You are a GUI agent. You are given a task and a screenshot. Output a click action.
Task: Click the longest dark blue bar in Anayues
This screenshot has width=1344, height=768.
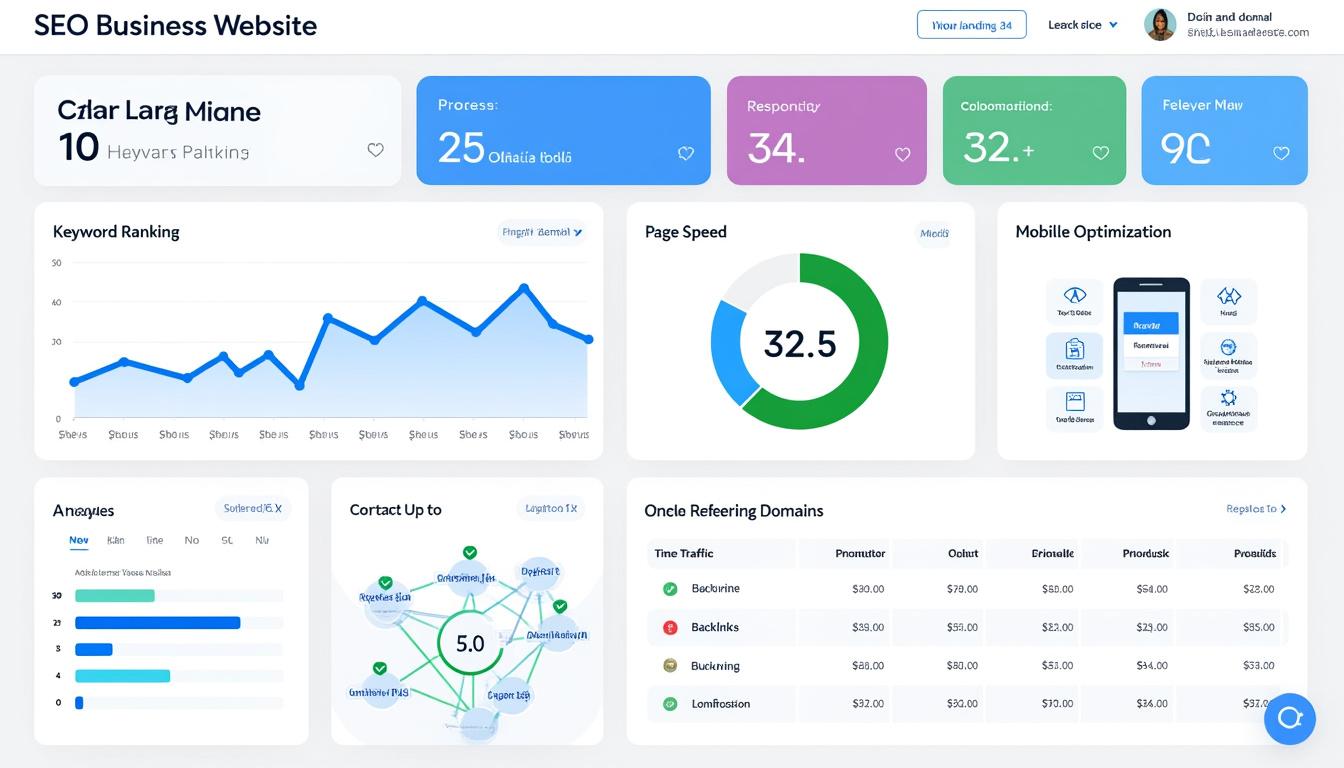158,622
